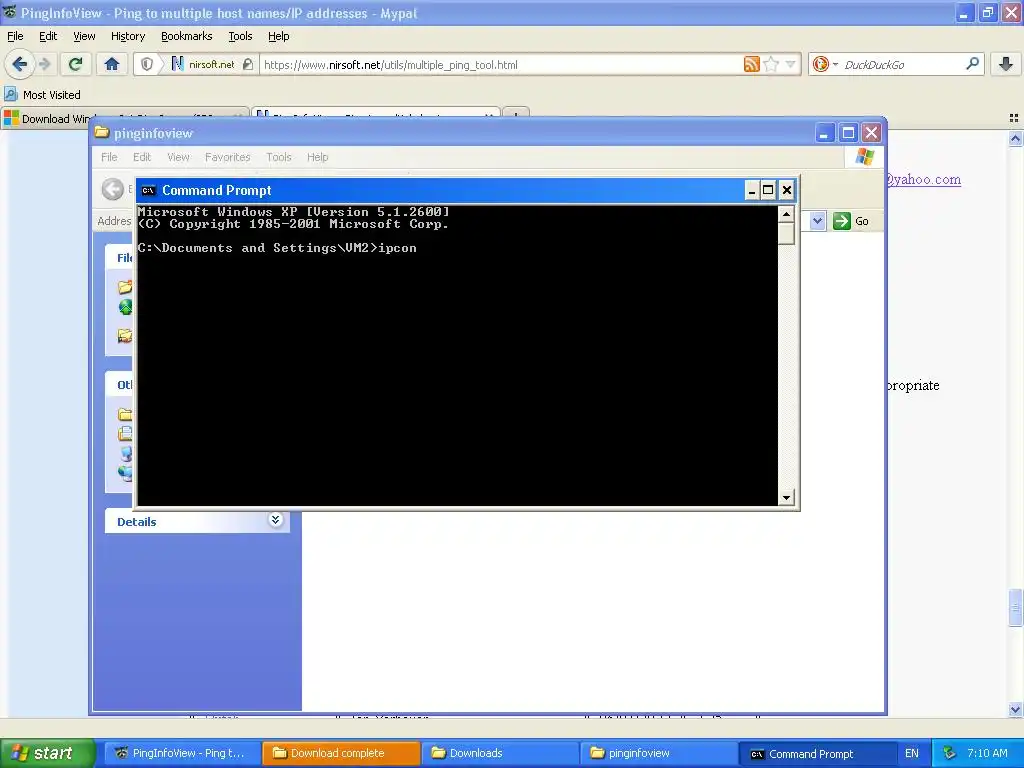Click Command Prompt scrollbar thumb
This screenshot has width=1024, height=768.
coord(786,233)
